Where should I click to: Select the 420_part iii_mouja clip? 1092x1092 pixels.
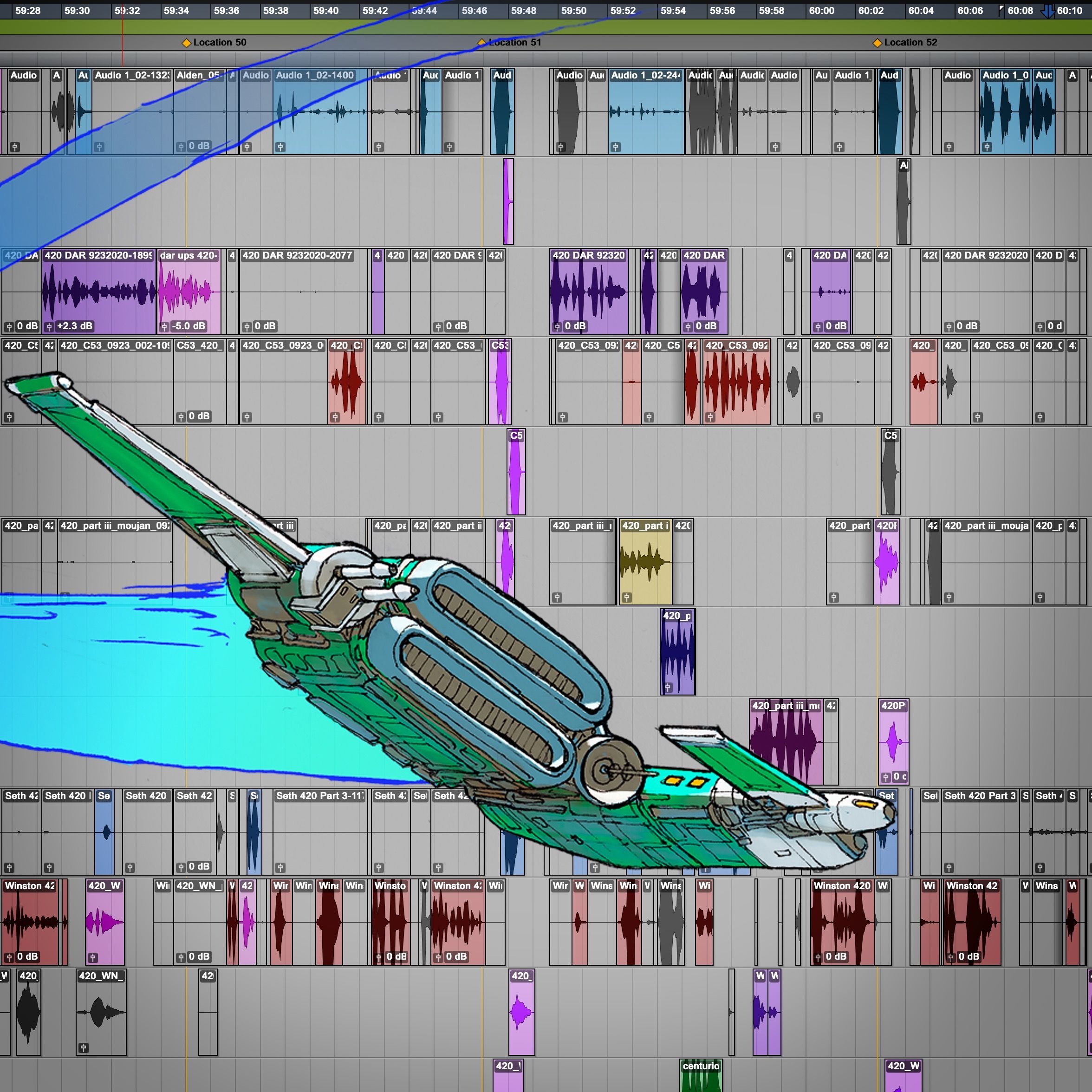pos(987,562)
